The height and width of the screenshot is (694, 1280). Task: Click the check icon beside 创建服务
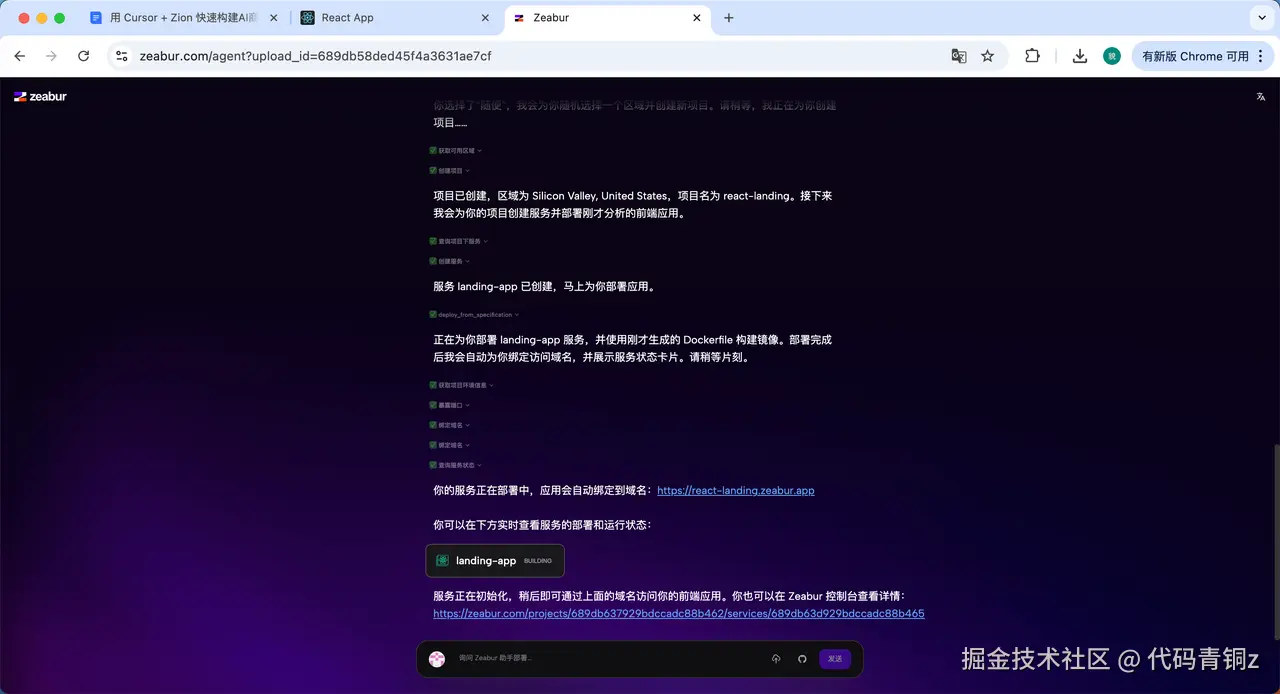[x=433, y=261]
